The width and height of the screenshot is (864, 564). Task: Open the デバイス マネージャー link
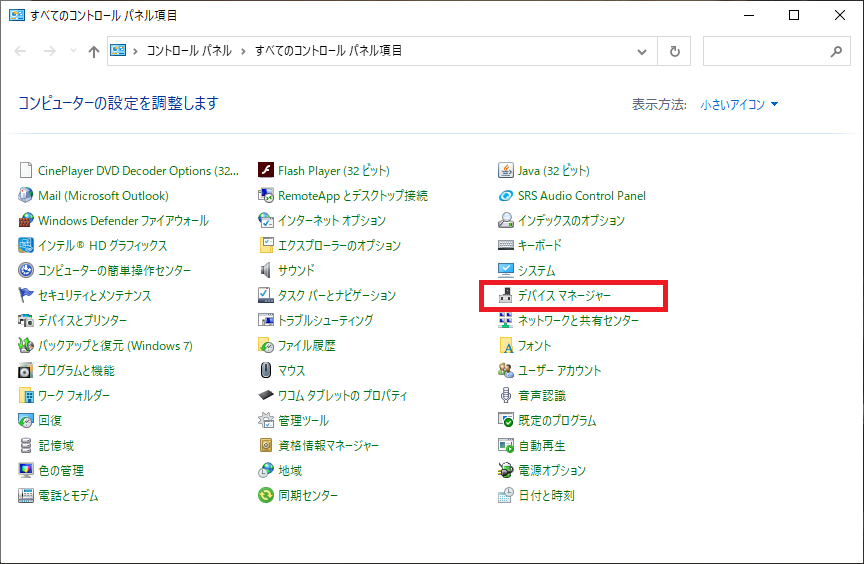pyautogui.click(x=564, y=296)
